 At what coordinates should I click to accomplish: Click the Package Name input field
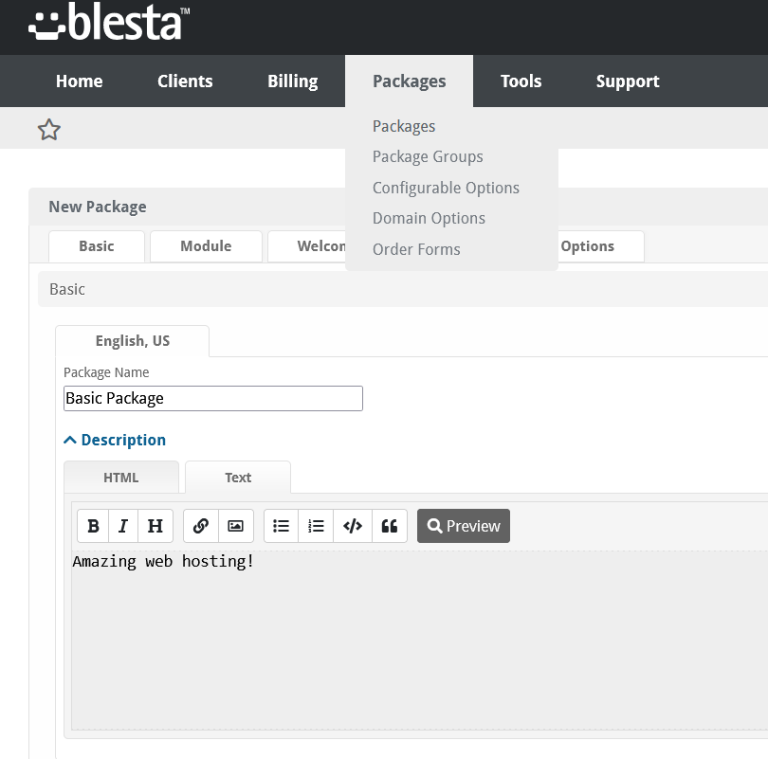click(x=213, y=398)
